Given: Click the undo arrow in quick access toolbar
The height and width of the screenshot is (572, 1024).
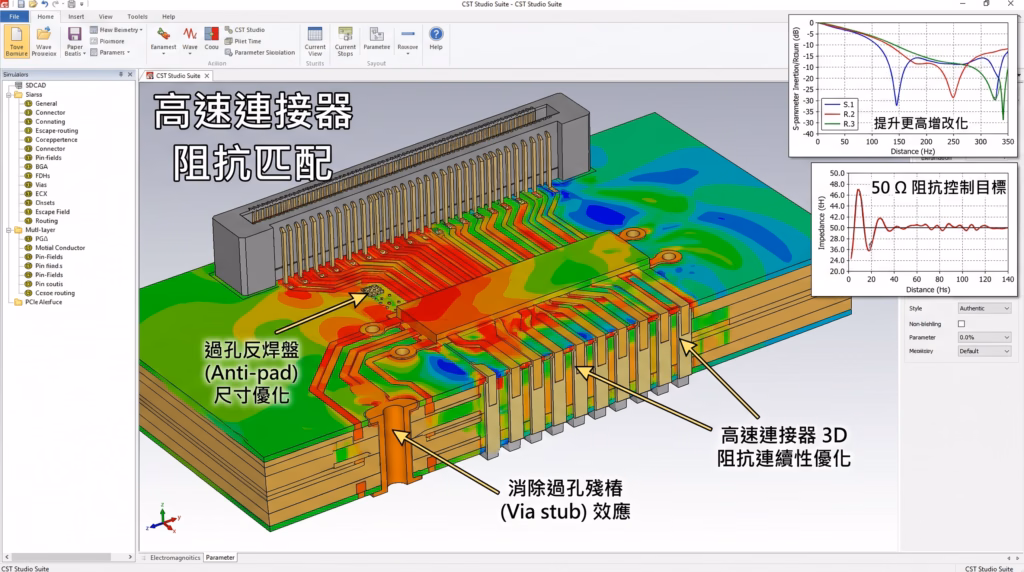Looking at the screenshot, I should point(44,4).
